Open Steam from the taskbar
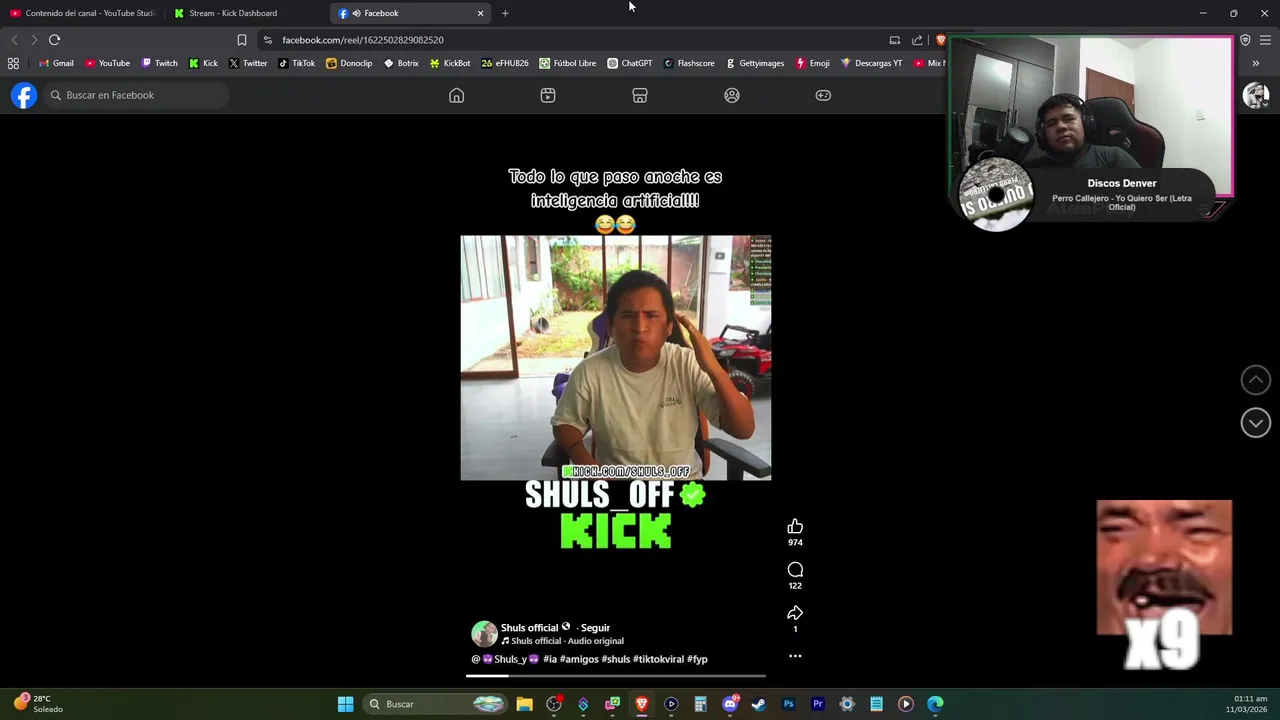This screenshot has height=720, width=1280. 759,704
